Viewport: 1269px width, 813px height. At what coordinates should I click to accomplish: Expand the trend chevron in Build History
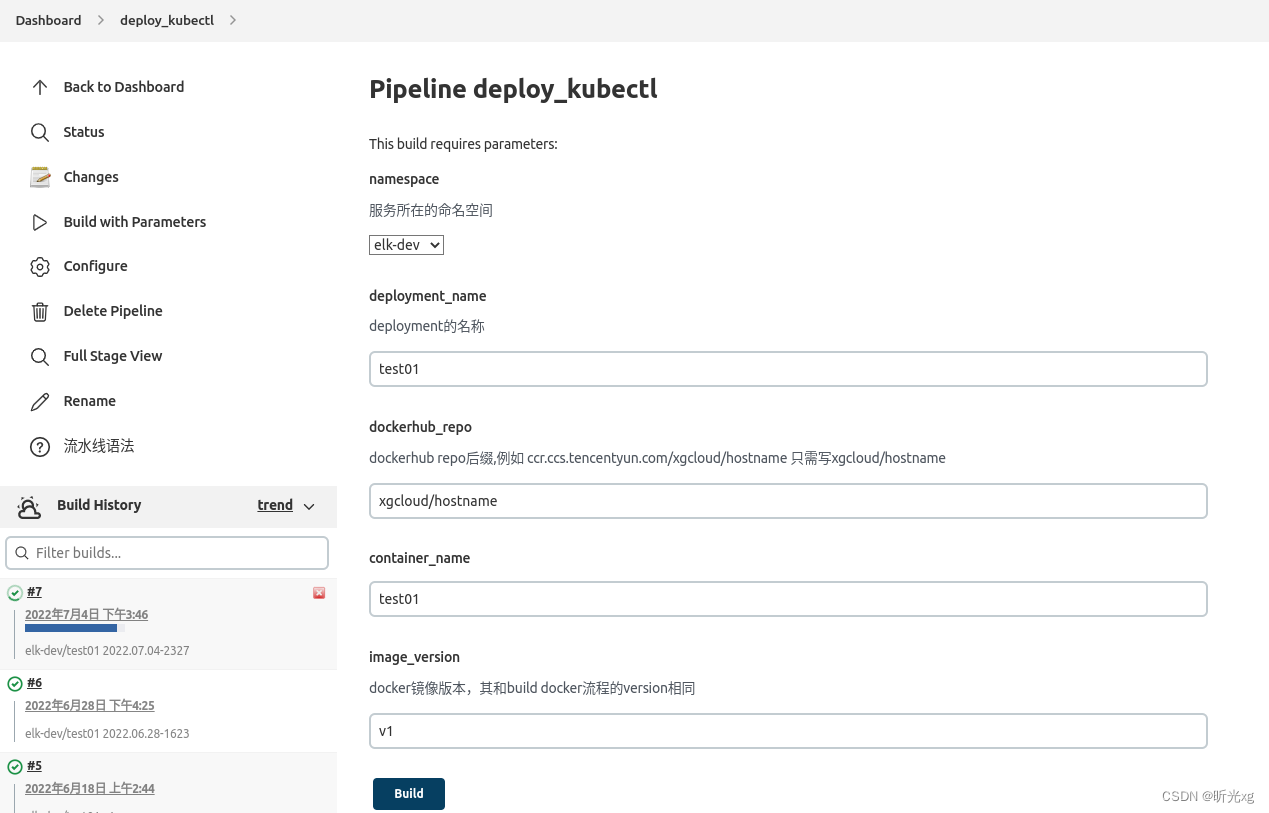(309, 506)
